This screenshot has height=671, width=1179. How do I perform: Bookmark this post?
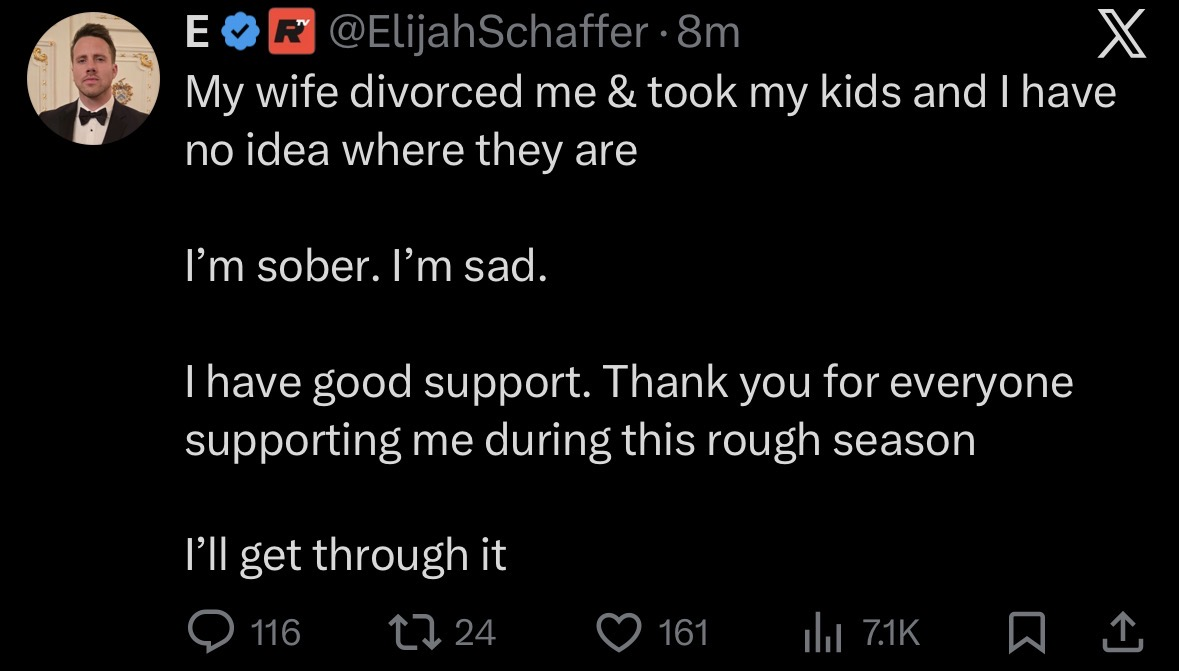coord(1026,633)
